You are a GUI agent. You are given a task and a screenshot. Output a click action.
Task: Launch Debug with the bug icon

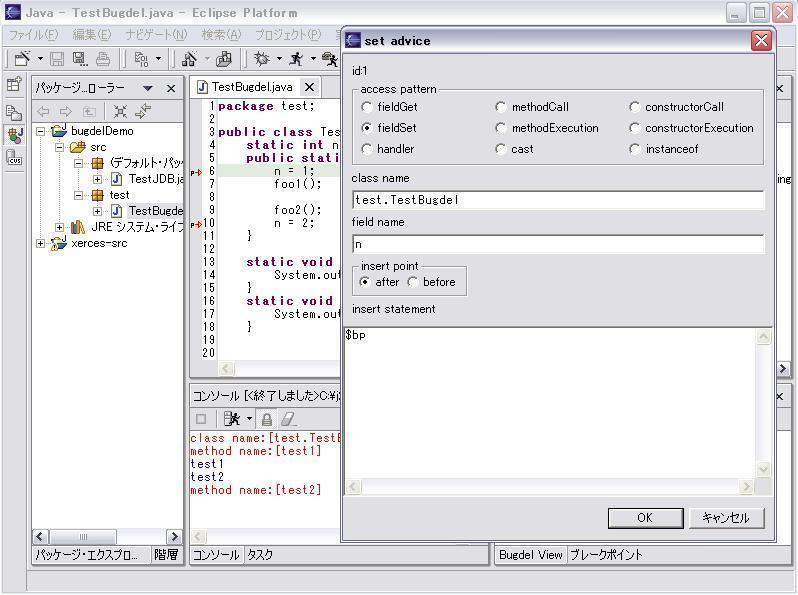coord(262,59)
